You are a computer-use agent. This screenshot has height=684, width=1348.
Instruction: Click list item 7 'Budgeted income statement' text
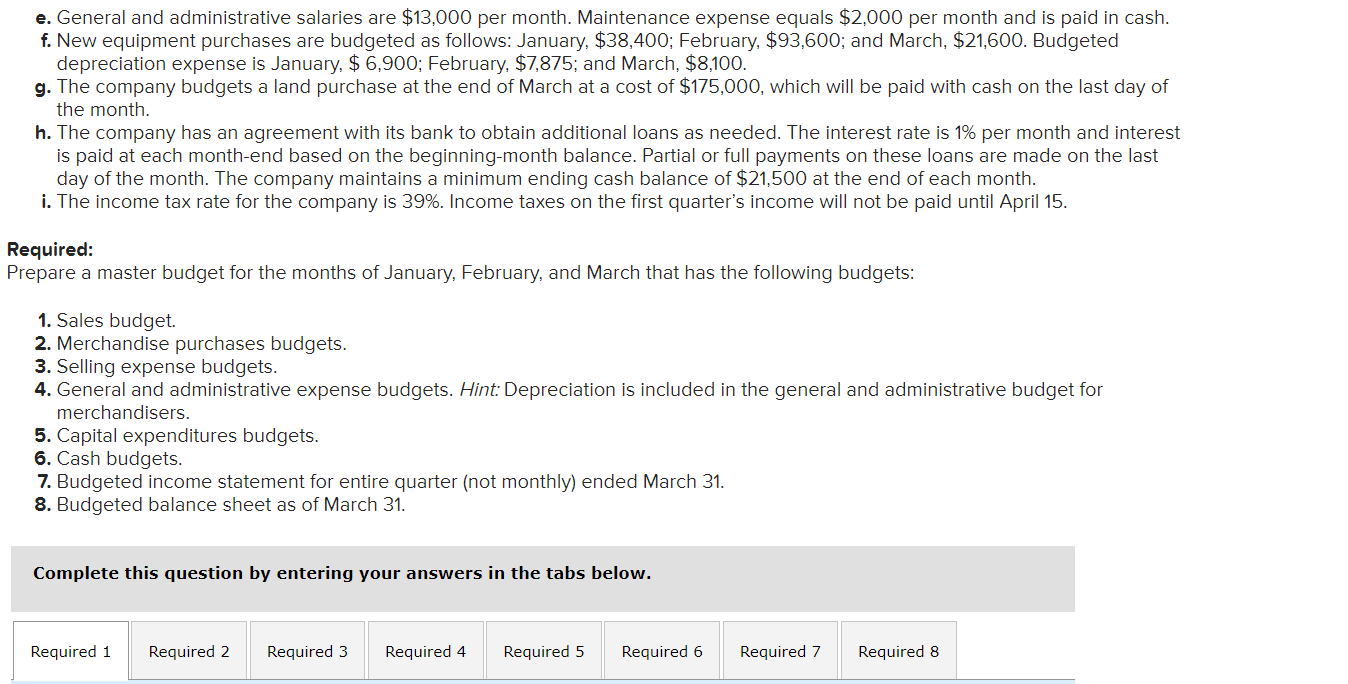click(x=380, y=482)
